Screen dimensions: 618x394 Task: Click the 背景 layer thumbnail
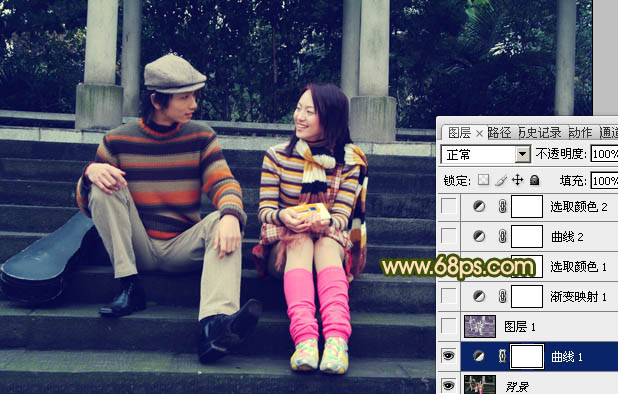pyautogui.click(x=480, y=385)
